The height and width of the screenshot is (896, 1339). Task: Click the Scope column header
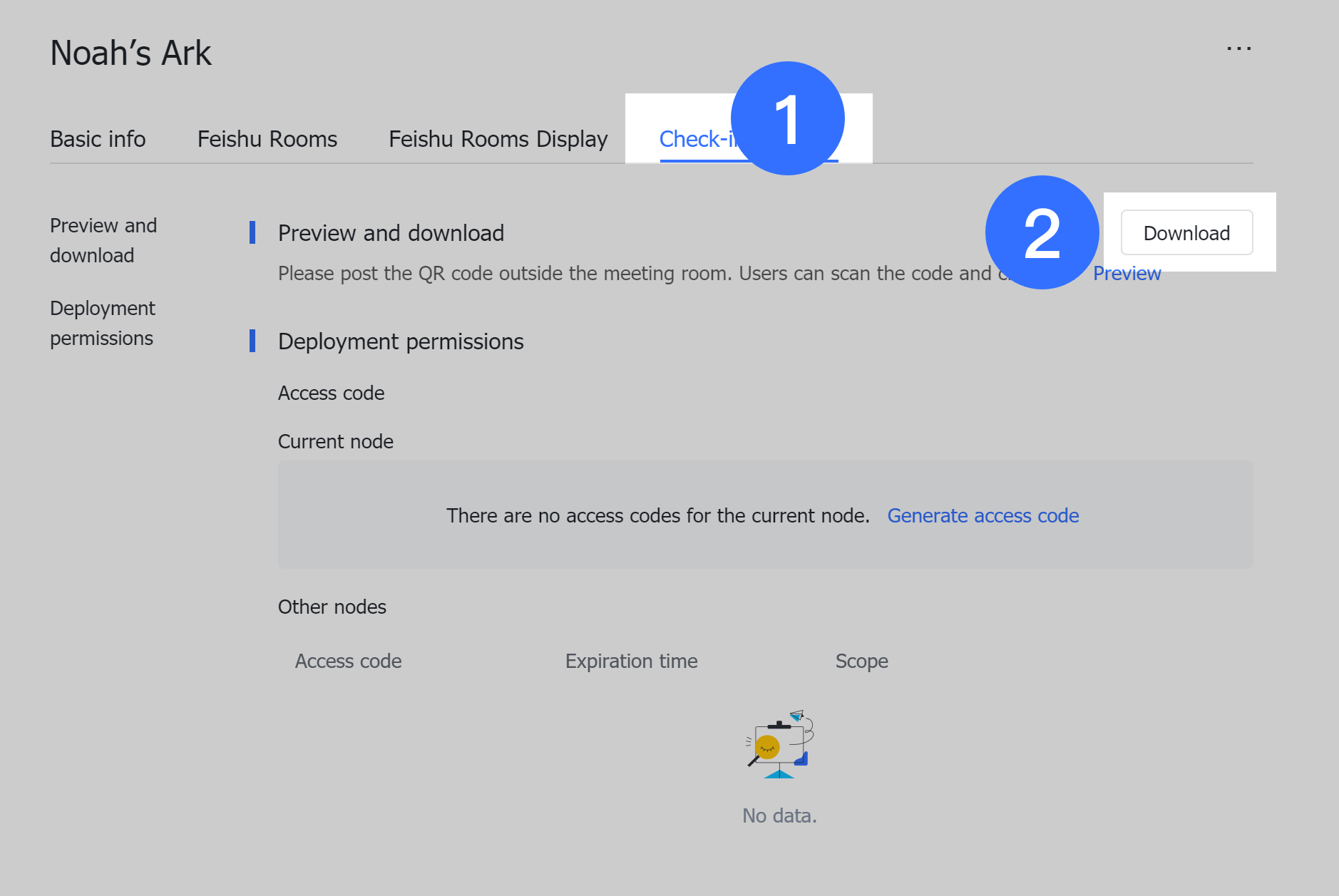pyautogui.click(x=861, y=661)
